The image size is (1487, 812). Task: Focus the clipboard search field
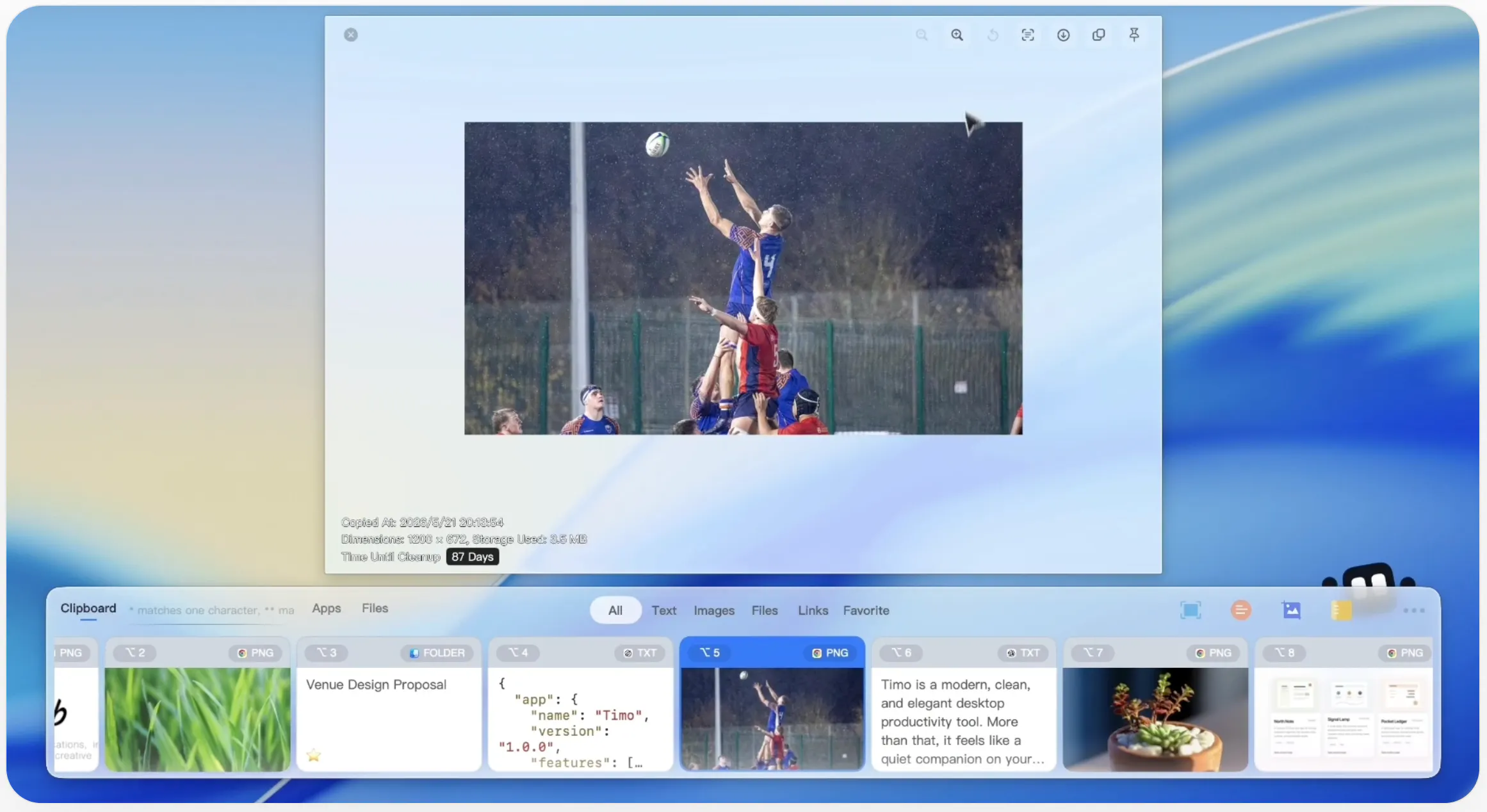213,610
